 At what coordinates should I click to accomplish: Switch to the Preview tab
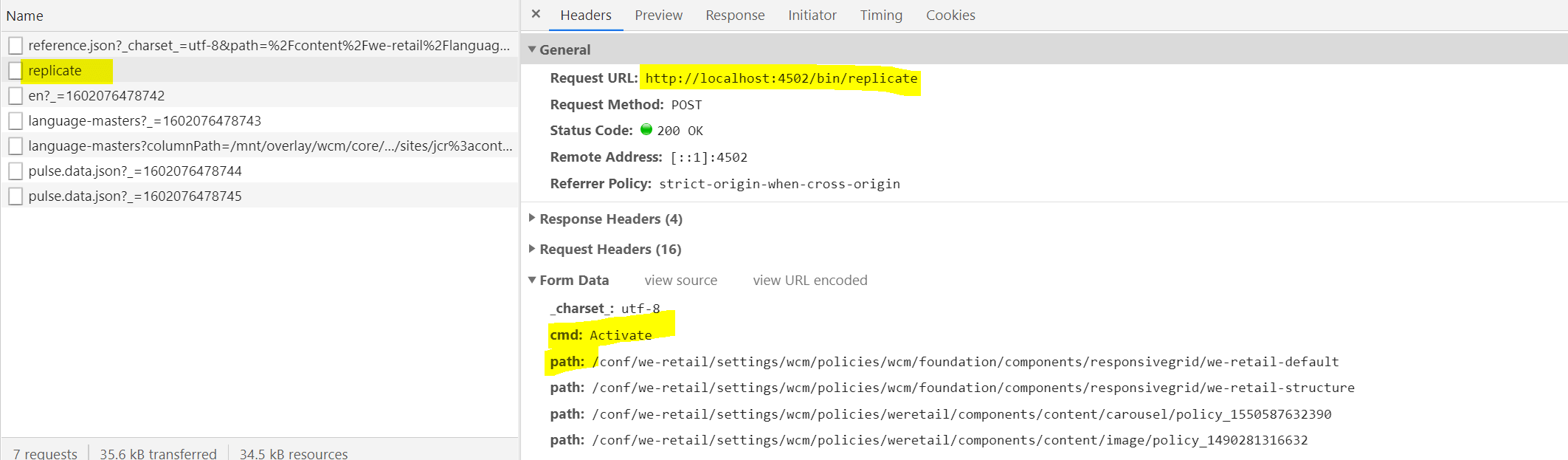click(x=658, y=16)
